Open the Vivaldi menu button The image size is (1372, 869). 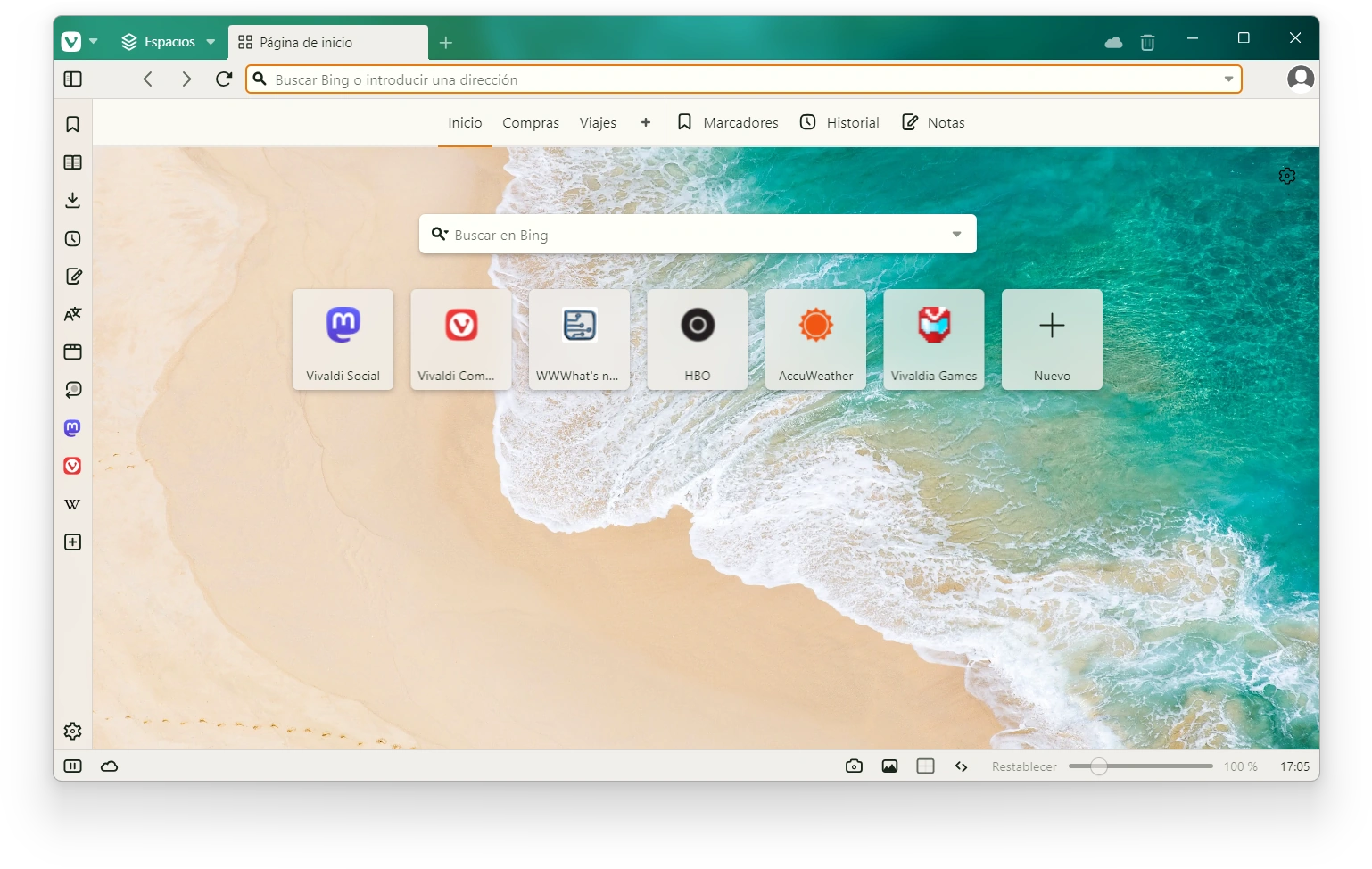(71, 42)
